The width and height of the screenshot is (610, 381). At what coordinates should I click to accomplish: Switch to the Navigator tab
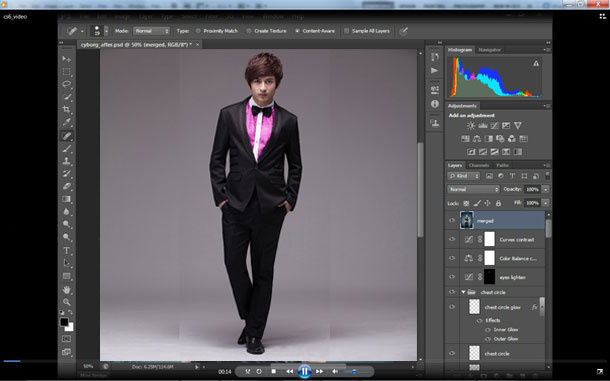(x=489, y=50)
